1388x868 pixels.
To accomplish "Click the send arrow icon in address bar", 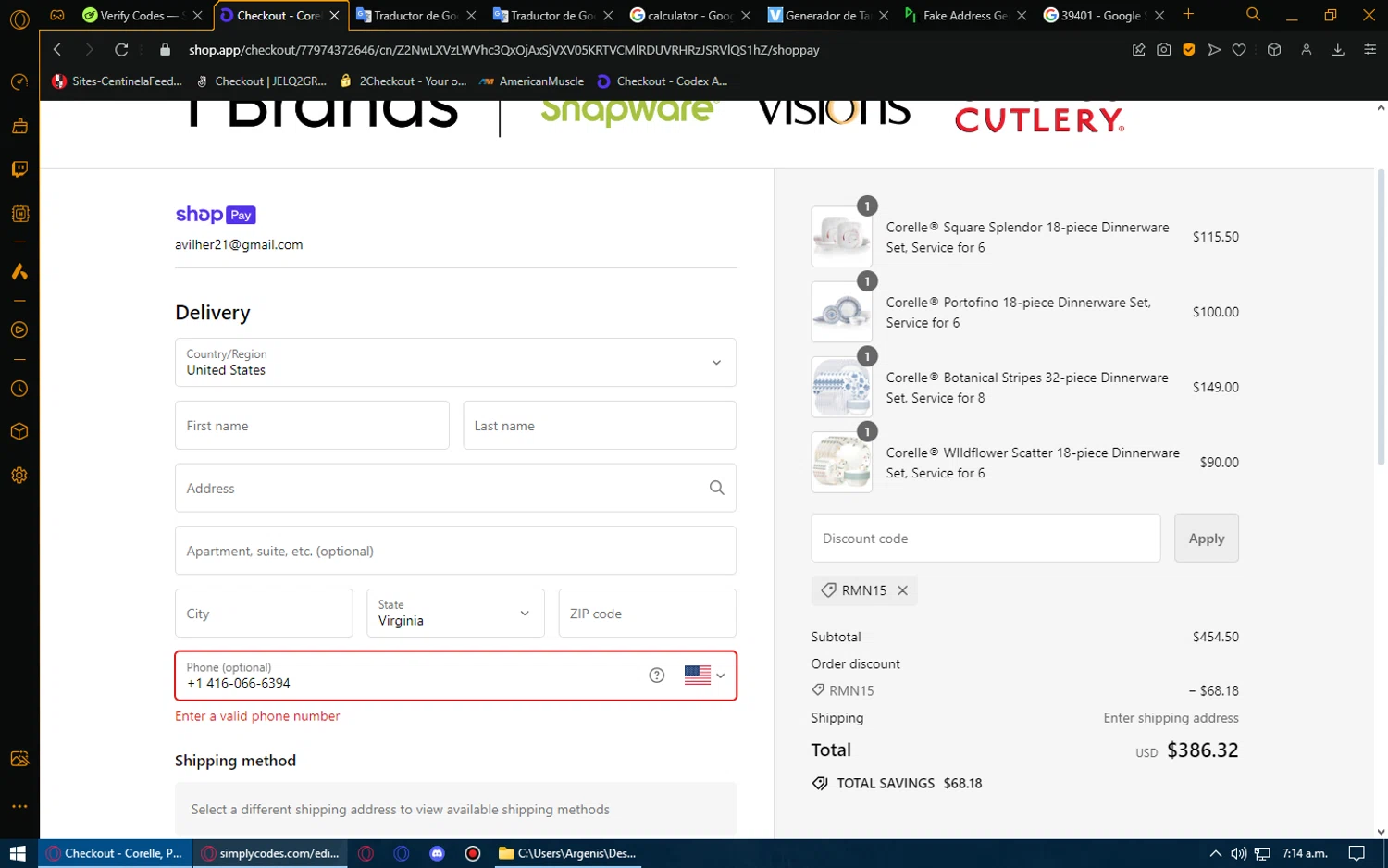I will tap(1214, 50).
